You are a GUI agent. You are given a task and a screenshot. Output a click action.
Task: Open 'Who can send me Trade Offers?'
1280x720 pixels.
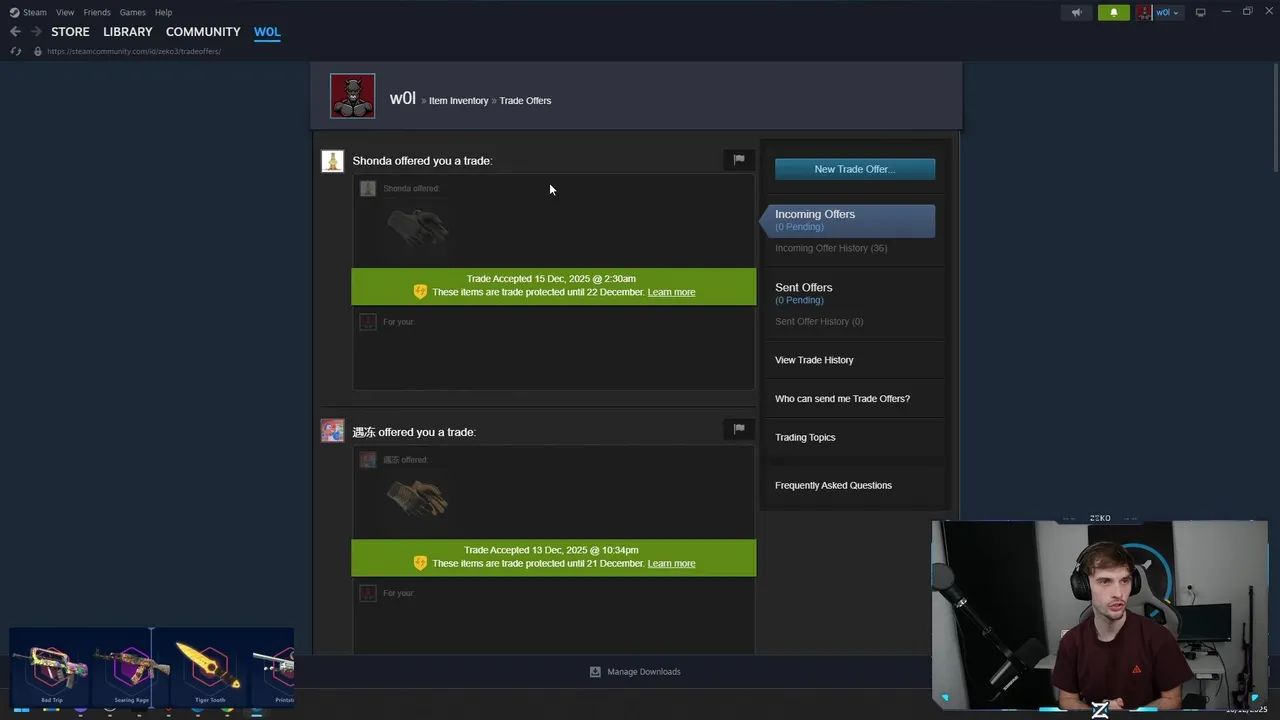tap(842, 399)
